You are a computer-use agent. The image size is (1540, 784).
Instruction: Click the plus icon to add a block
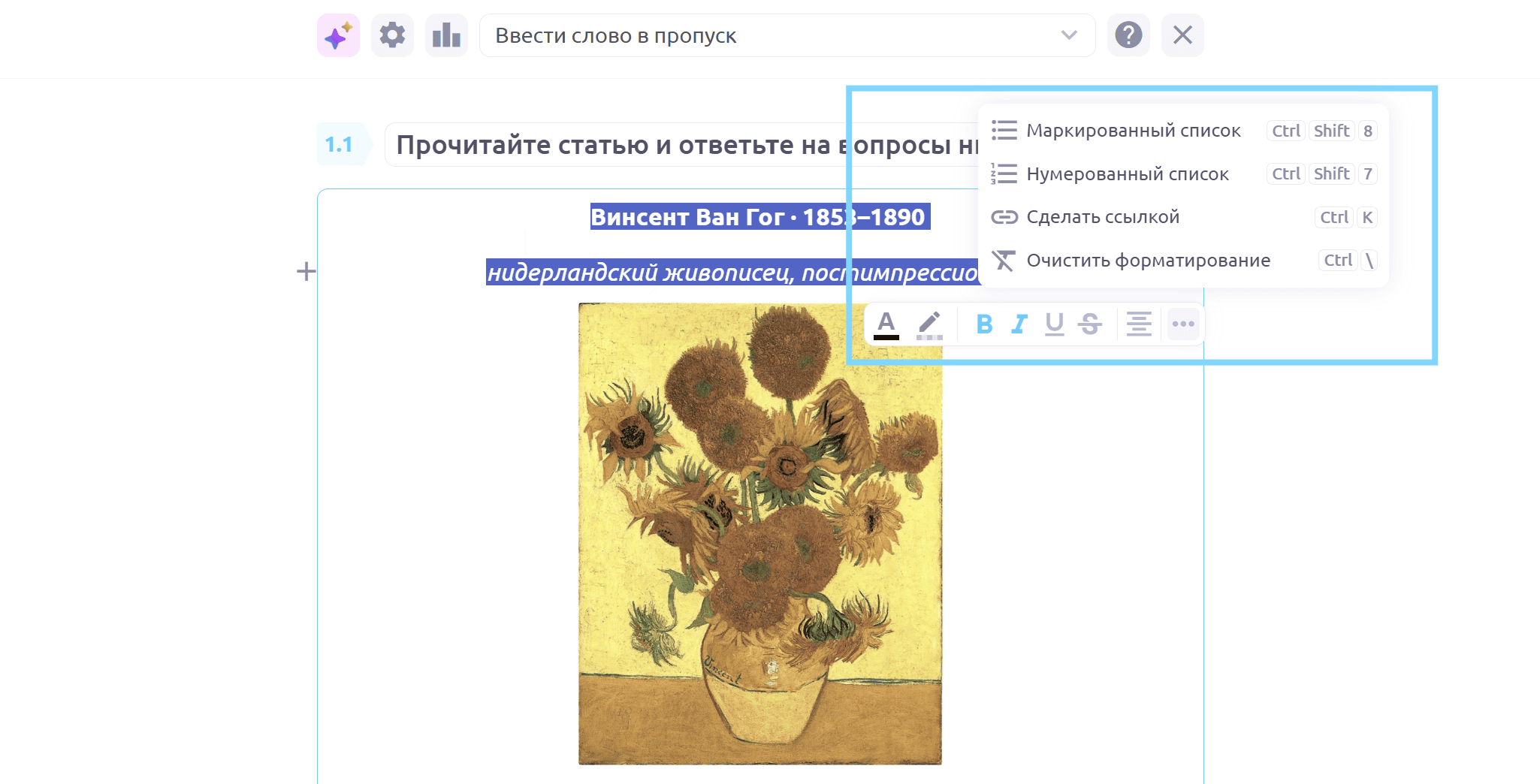(x=306, y=271)
